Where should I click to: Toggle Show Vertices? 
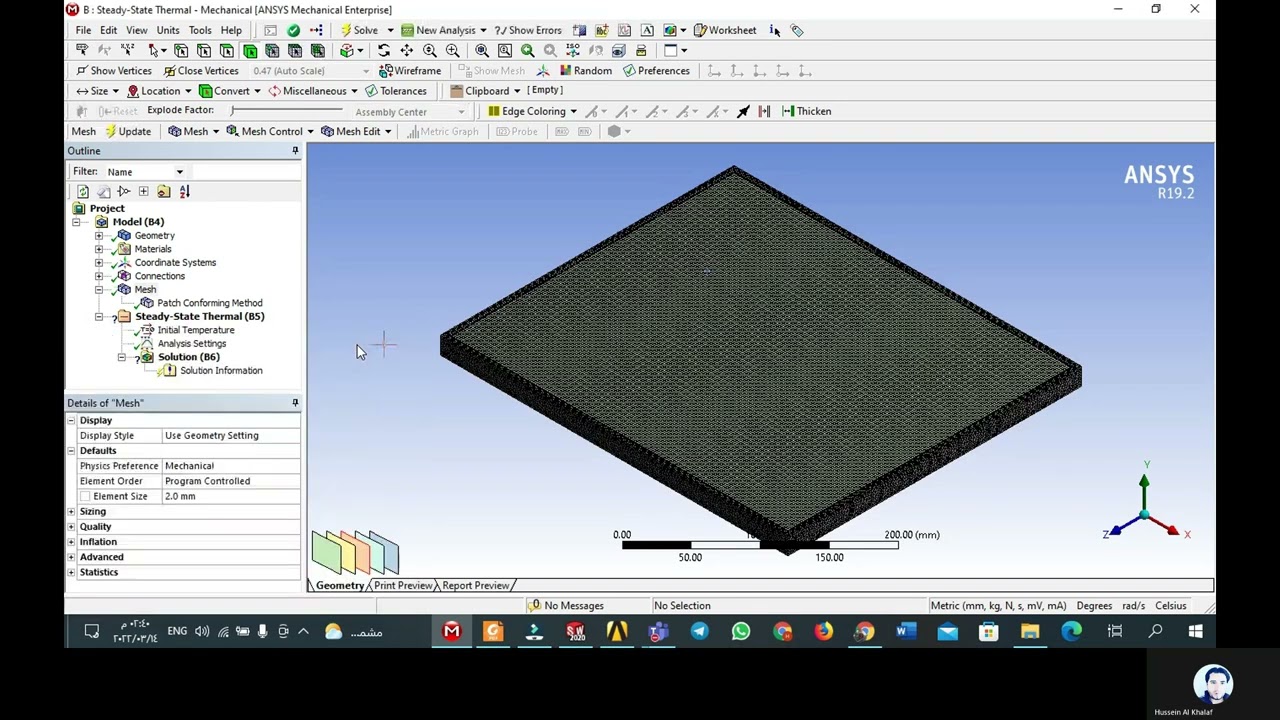tap(113, 71)
